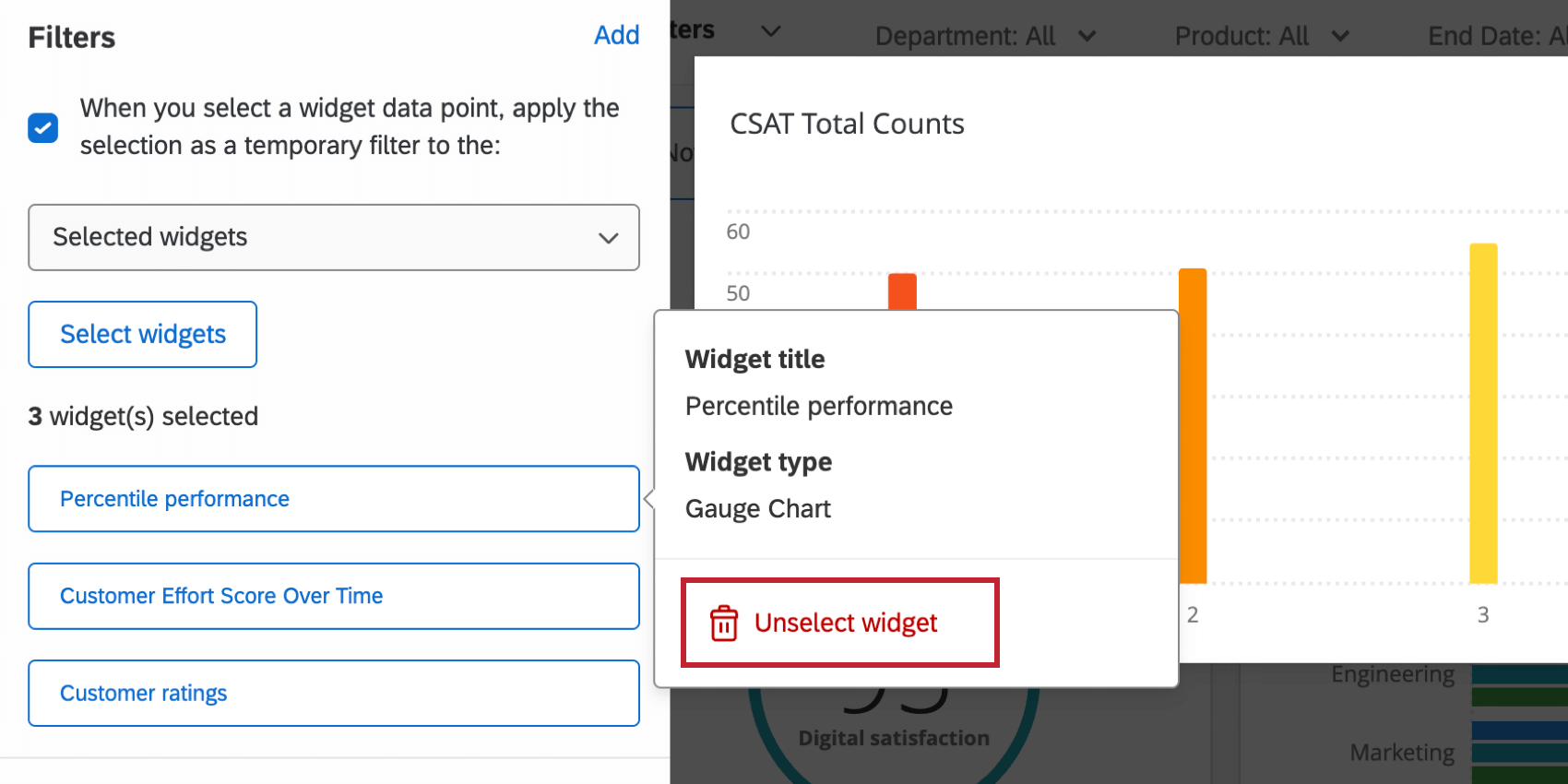Open the Product: All filter dropdown
This screenshot has width=1568, height=784.
click(x=1261, y=36)
